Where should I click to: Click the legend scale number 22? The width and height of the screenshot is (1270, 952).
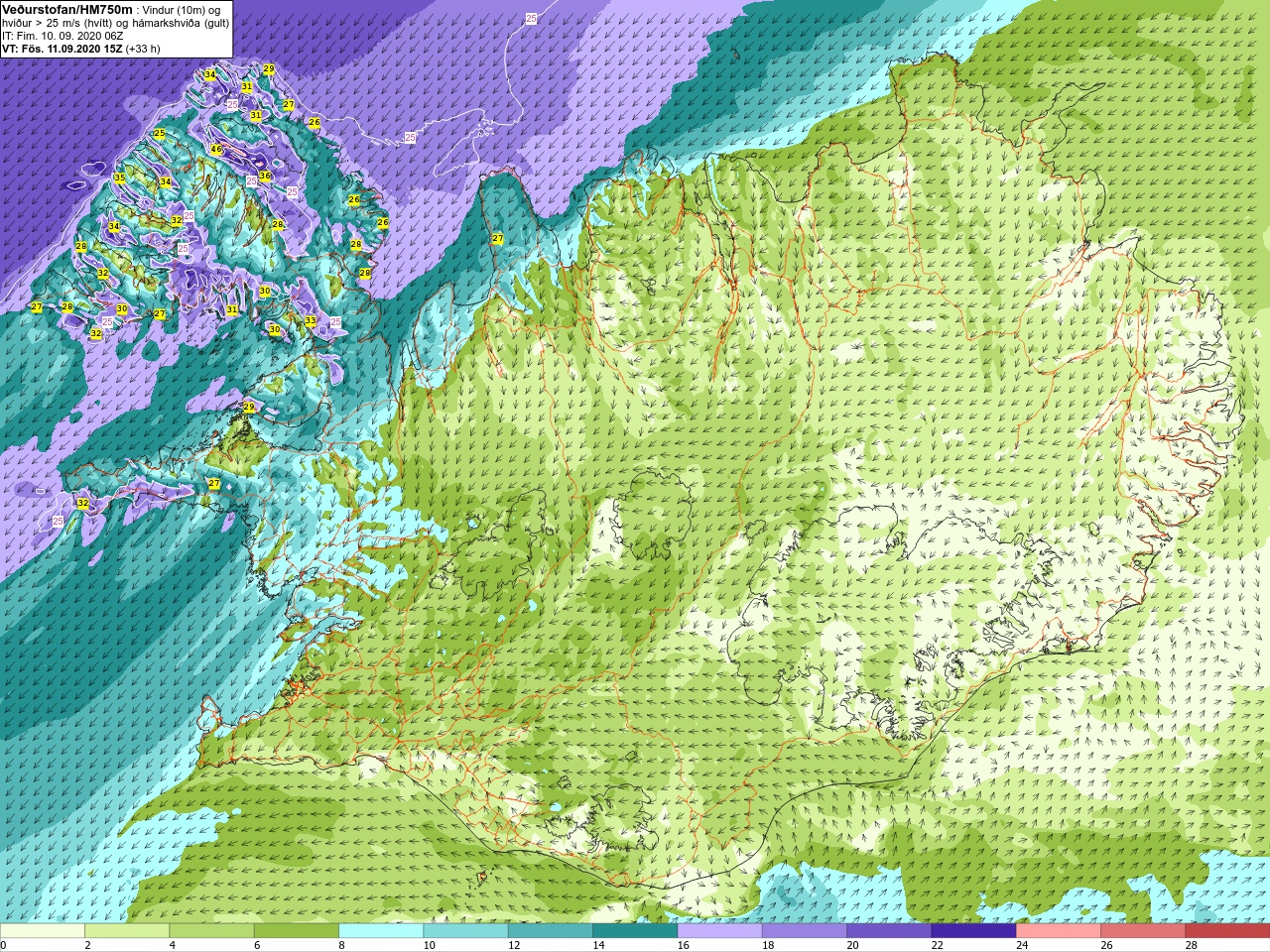tap(937, 946)
